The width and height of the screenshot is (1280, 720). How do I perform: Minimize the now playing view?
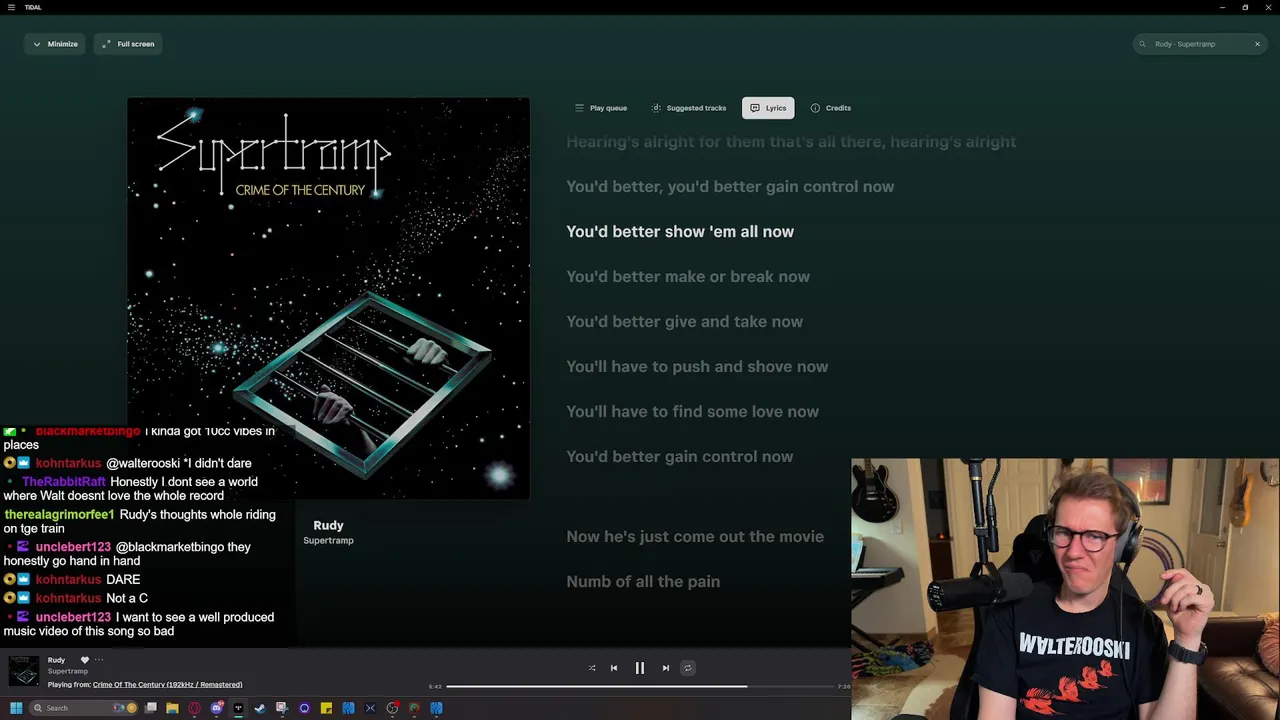55,44
